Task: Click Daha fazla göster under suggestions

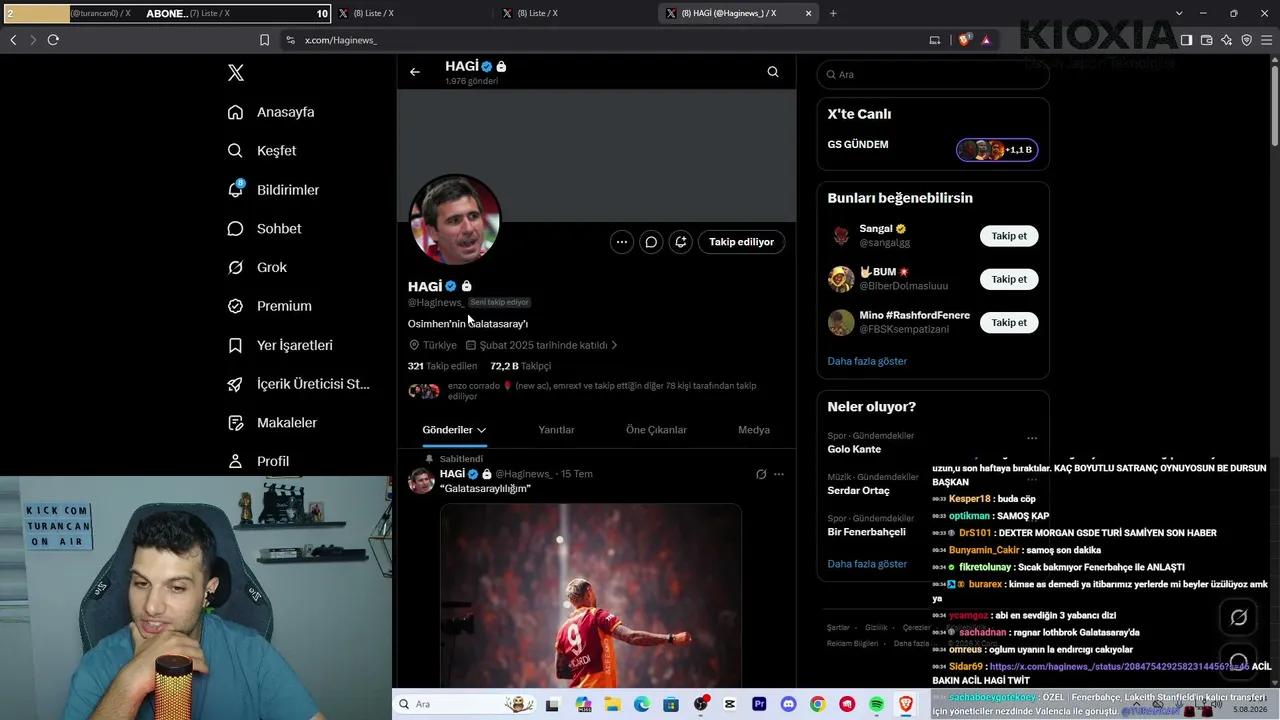Action: (867, 361)
